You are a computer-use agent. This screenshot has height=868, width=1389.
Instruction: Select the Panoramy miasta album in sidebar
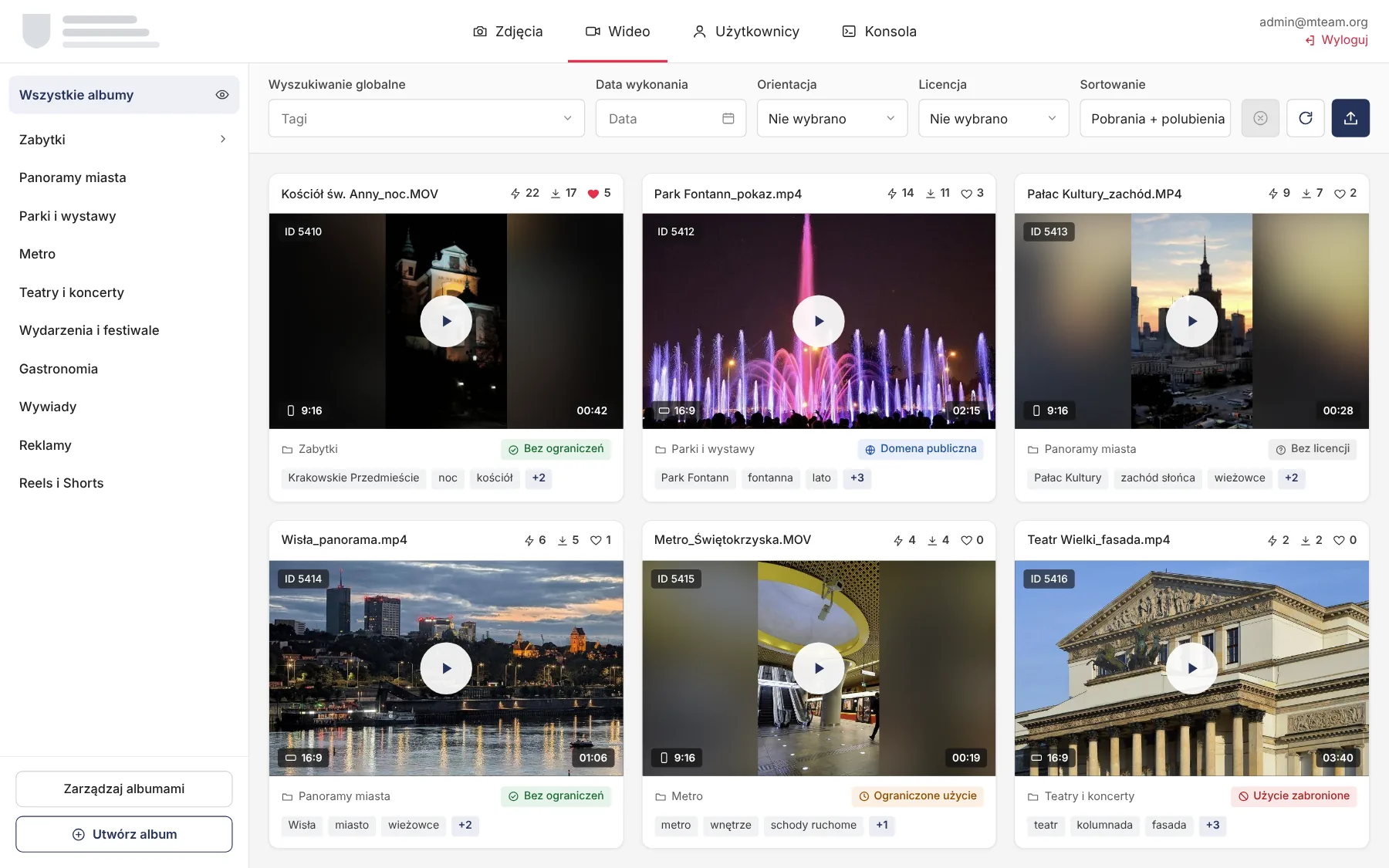(x=124, y=177)
